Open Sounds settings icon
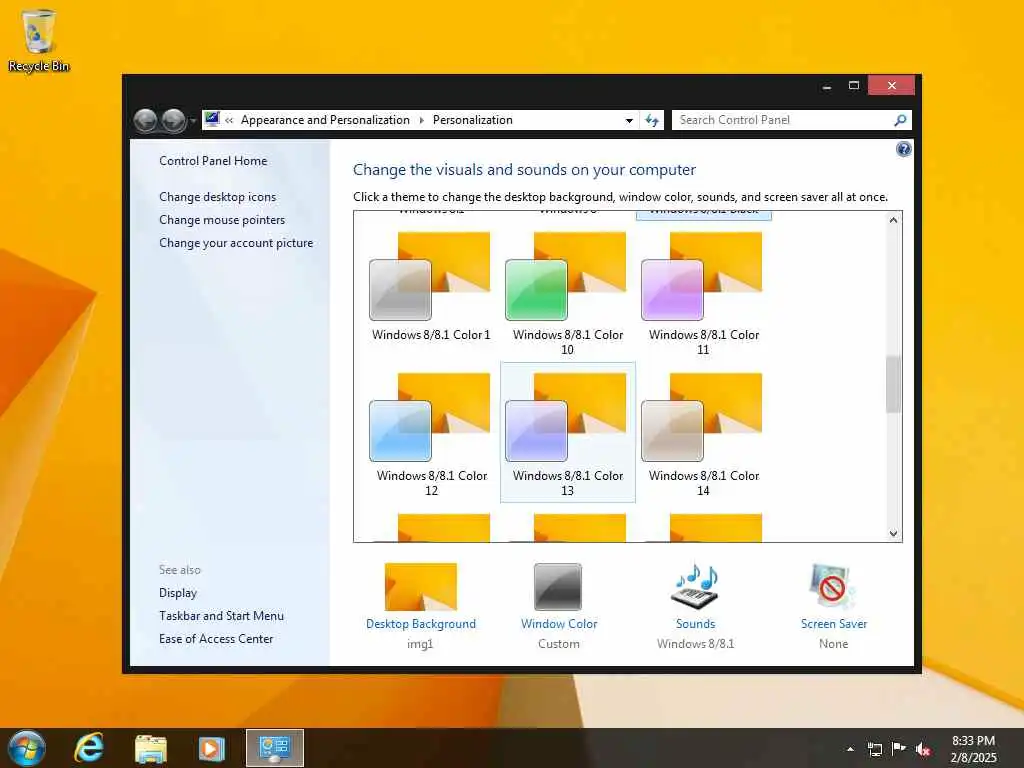The height and width of the screenshot is (768, 1024). coord(696,586)
